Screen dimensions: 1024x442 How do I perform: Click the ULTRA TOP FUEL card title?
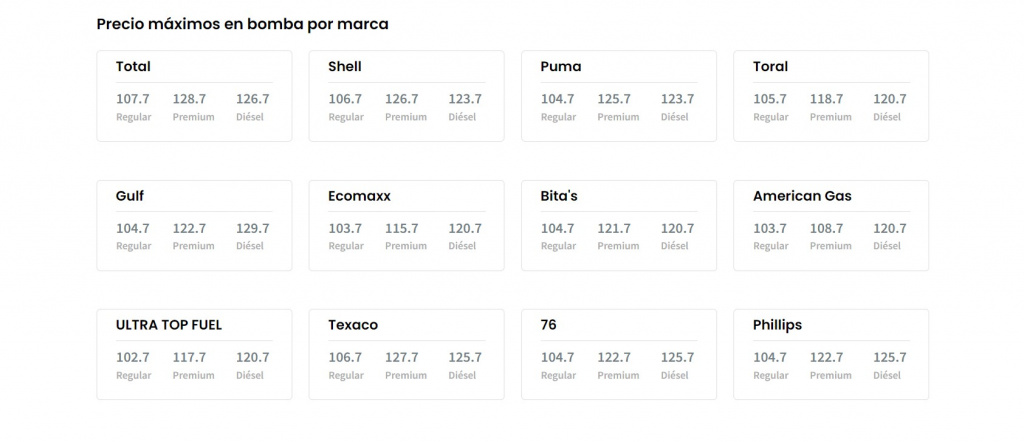click(x=169, y=325)
